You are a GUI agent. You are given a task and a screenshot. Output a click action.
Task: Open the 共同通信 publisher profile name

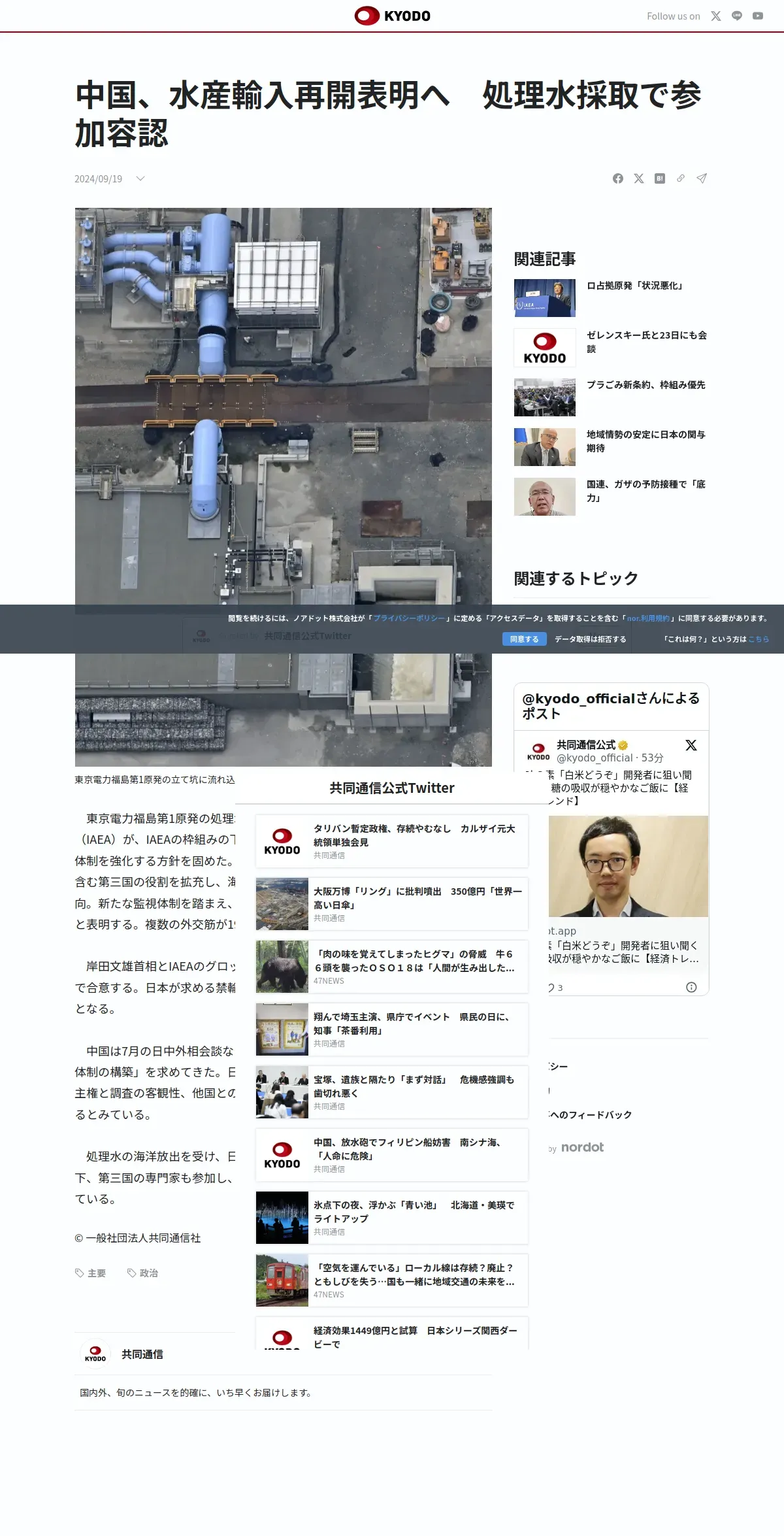coord(142,1354)
